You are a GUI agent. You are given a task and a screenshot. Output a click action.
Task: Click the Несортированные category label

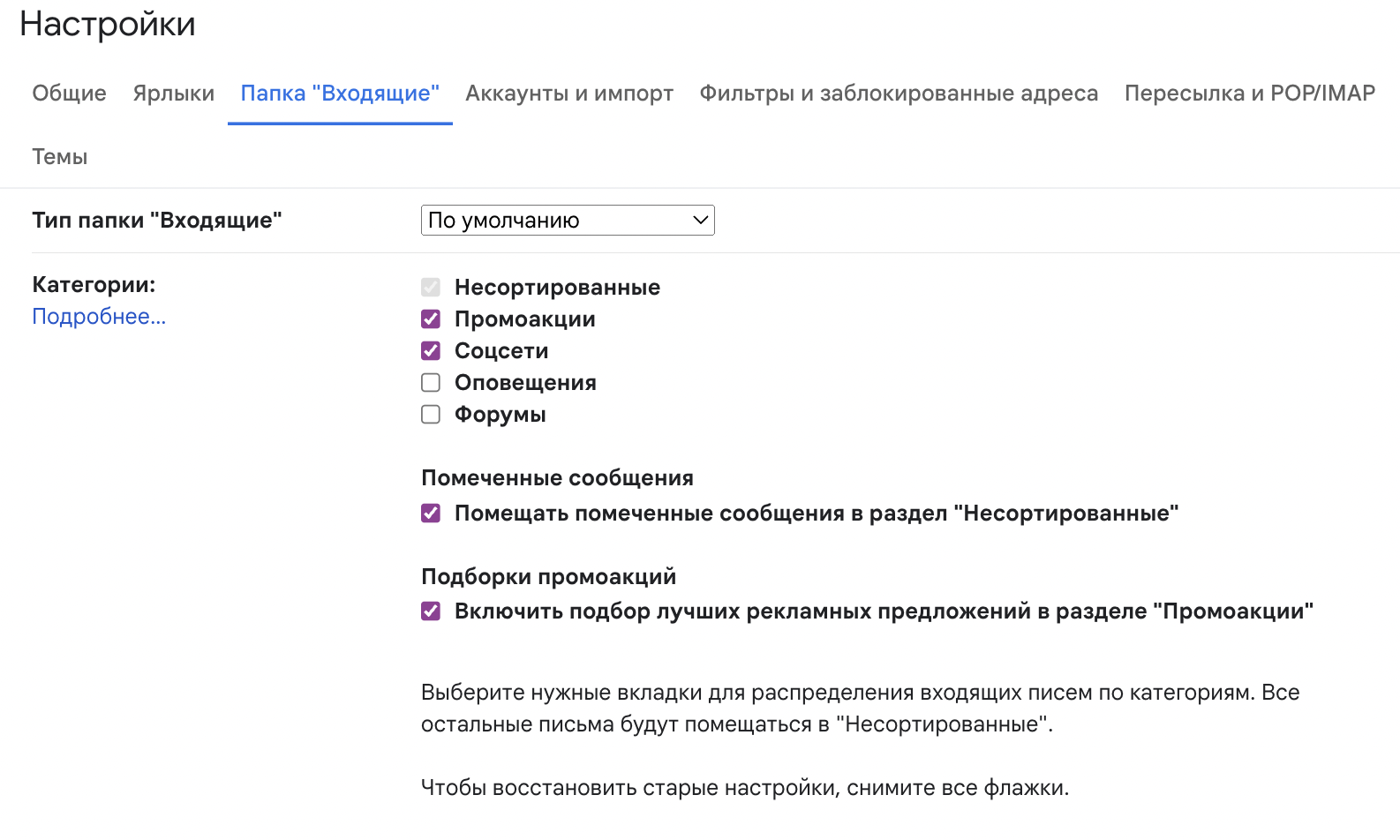[557, 288]
